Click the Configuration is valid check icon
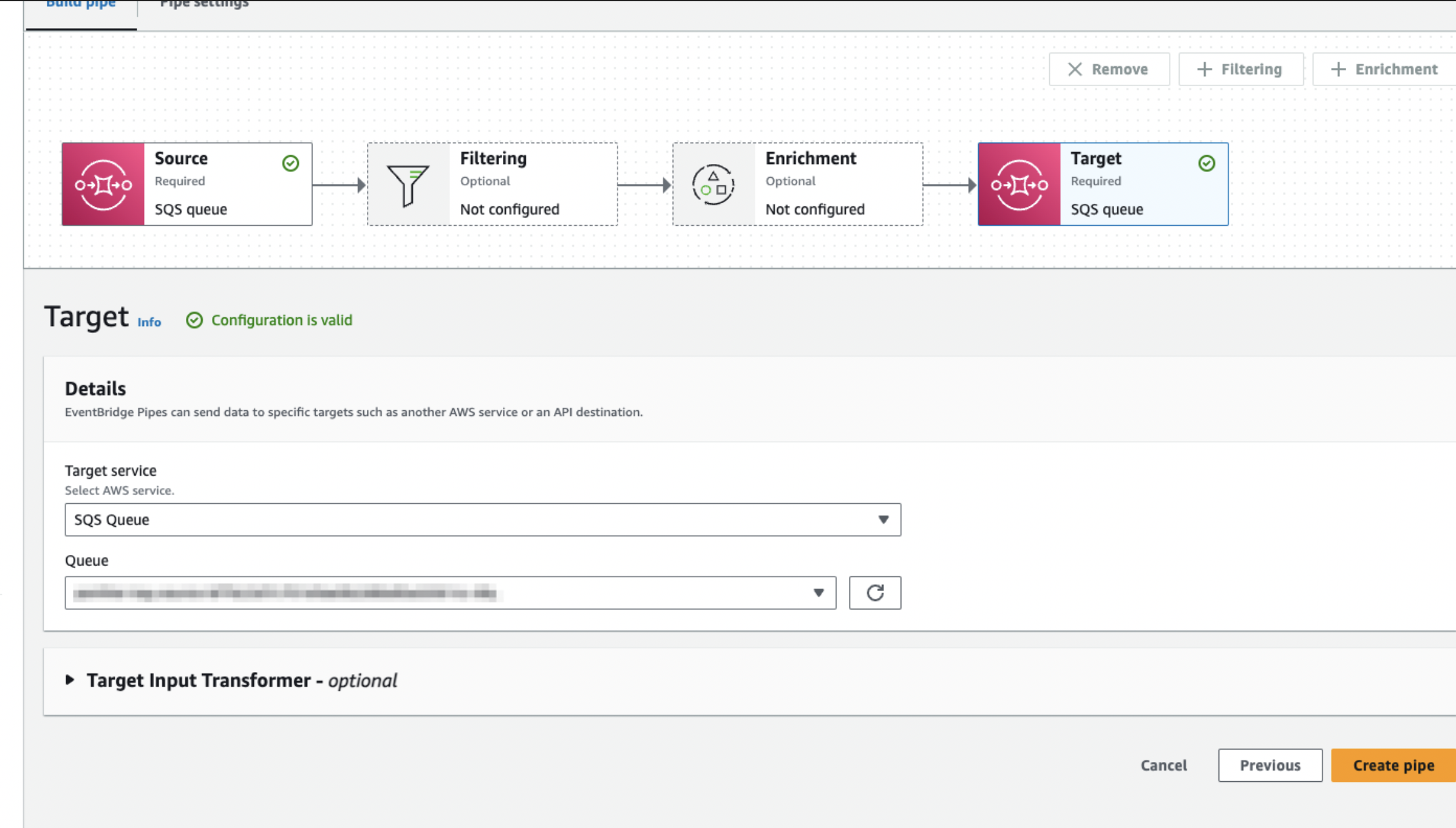1456x828 pixels. (x=195, y=320)
